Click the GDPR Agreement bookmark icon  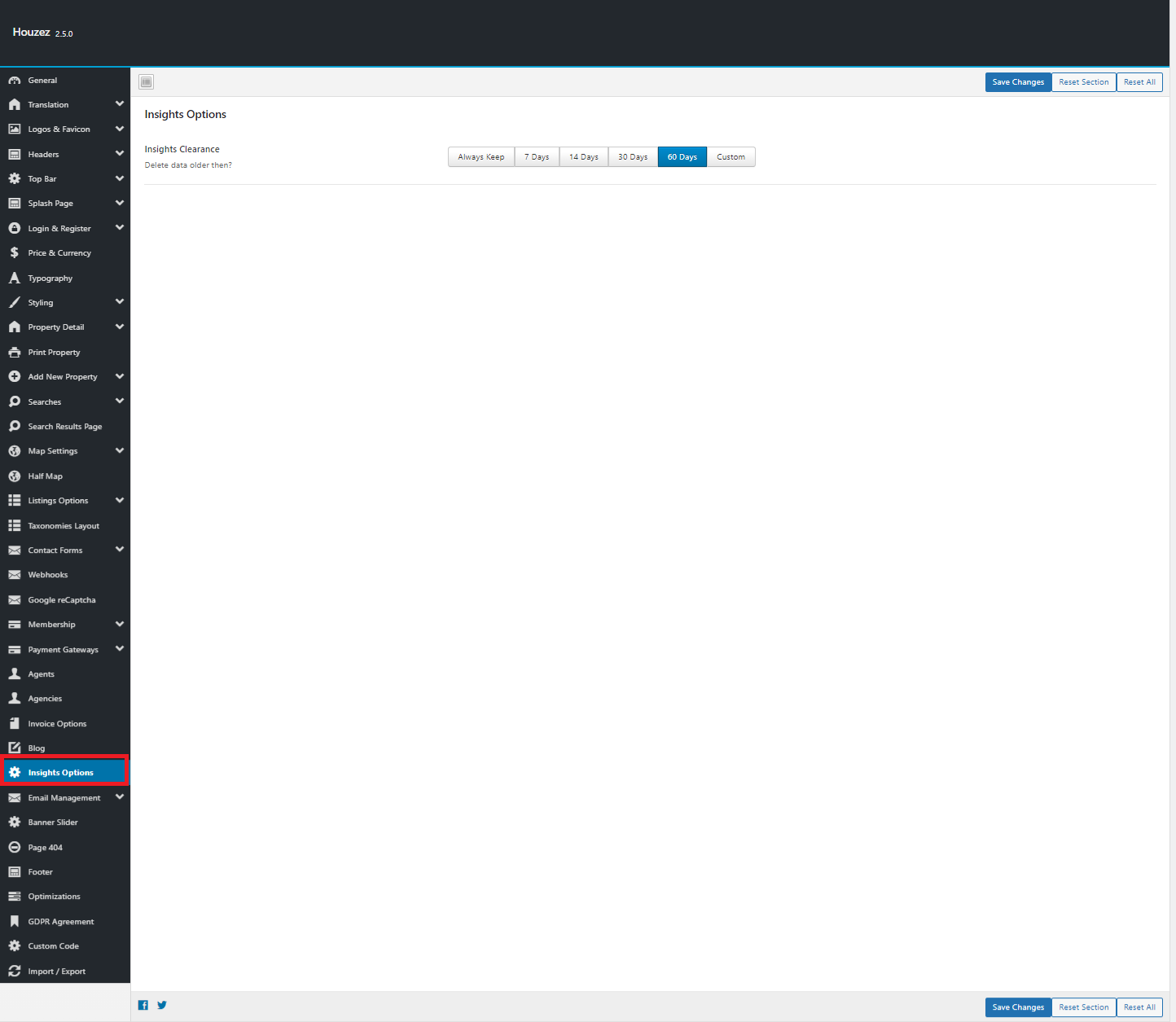coord(15,922)
